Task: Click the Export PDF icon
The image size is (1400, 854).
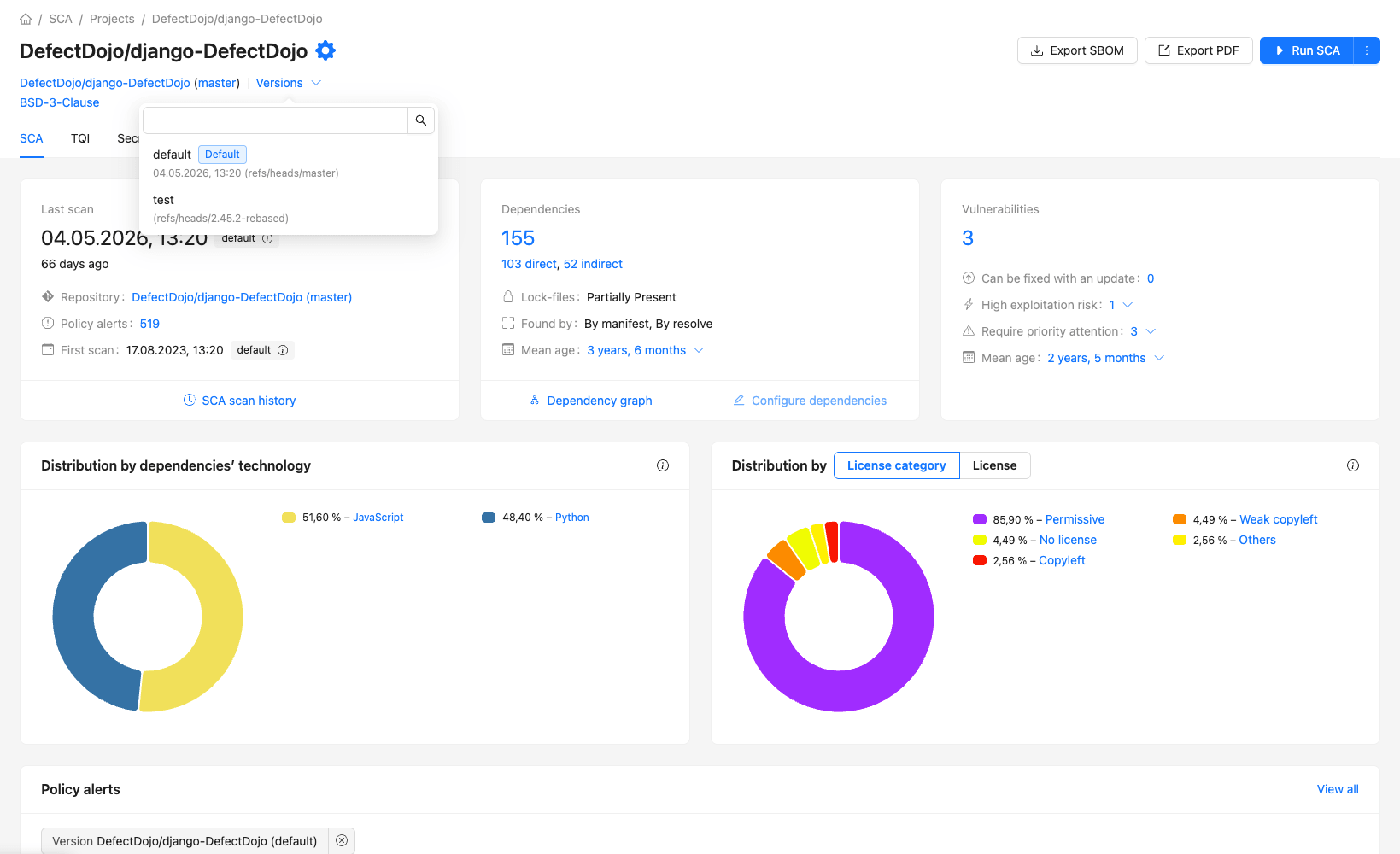Action: pyautogui.click(x=1164, y=50)
